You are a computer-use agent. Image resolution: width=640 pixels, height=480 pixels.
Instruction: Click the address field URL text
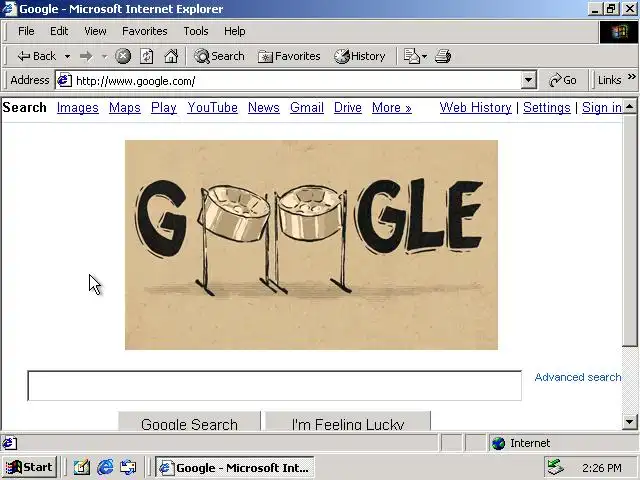136,81
